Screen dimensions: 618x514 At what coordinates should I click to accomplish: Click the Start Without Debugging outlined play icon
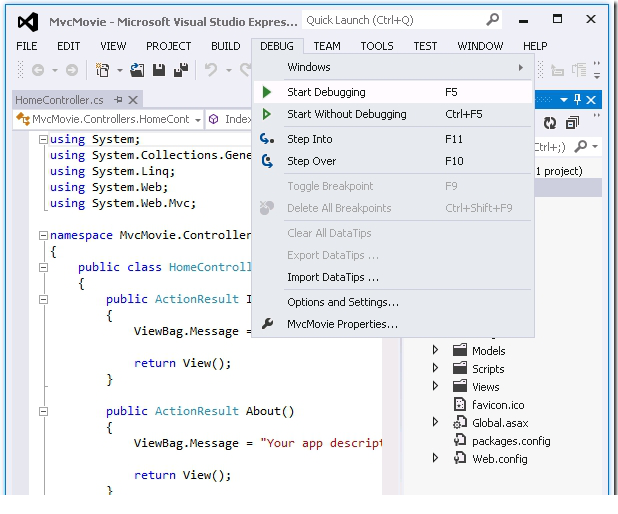coord(267,114)
